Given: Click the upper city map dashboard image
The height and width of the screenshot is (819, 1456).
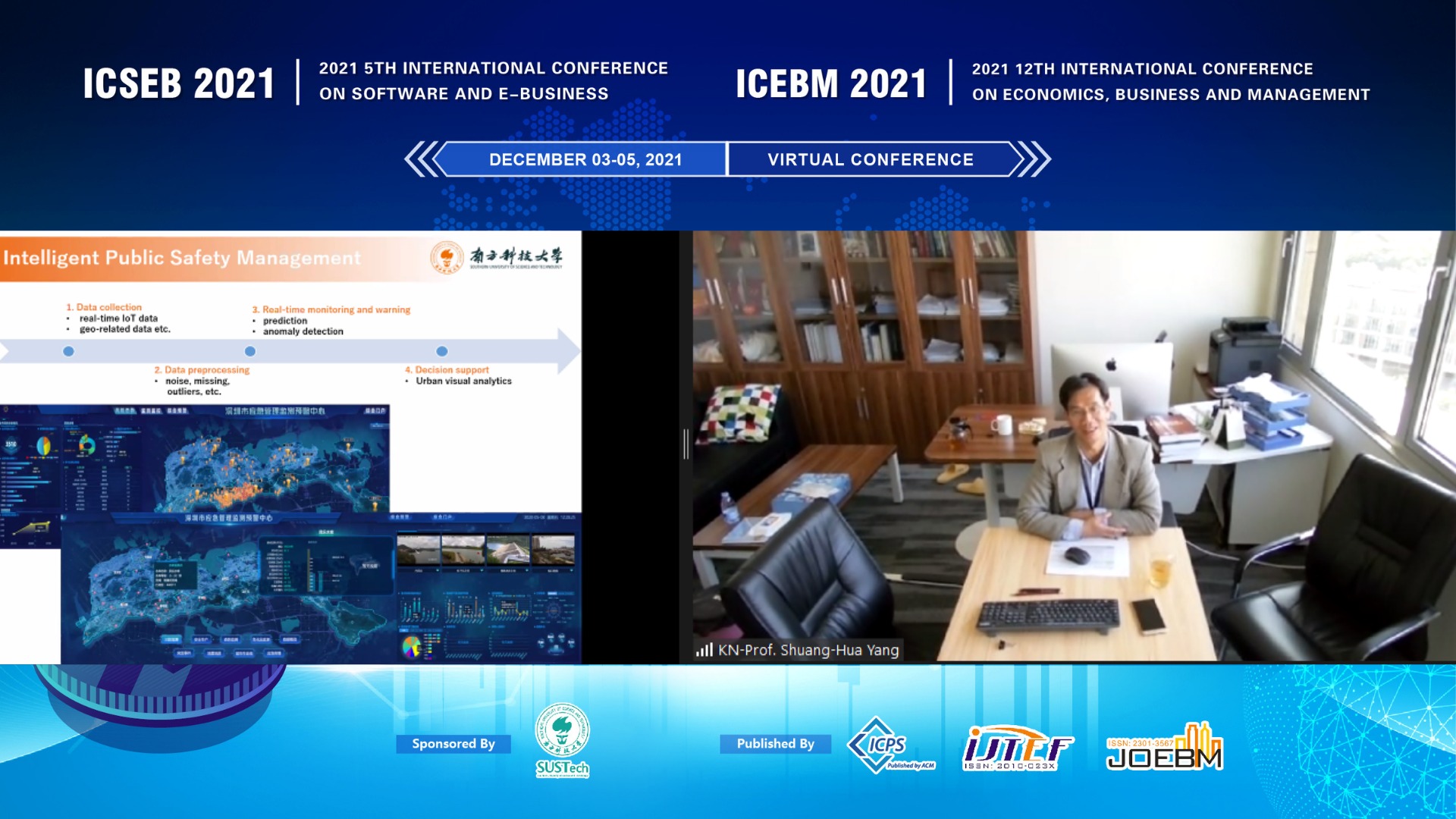Looking at the screenshot, I should click(x=195, y=459).
